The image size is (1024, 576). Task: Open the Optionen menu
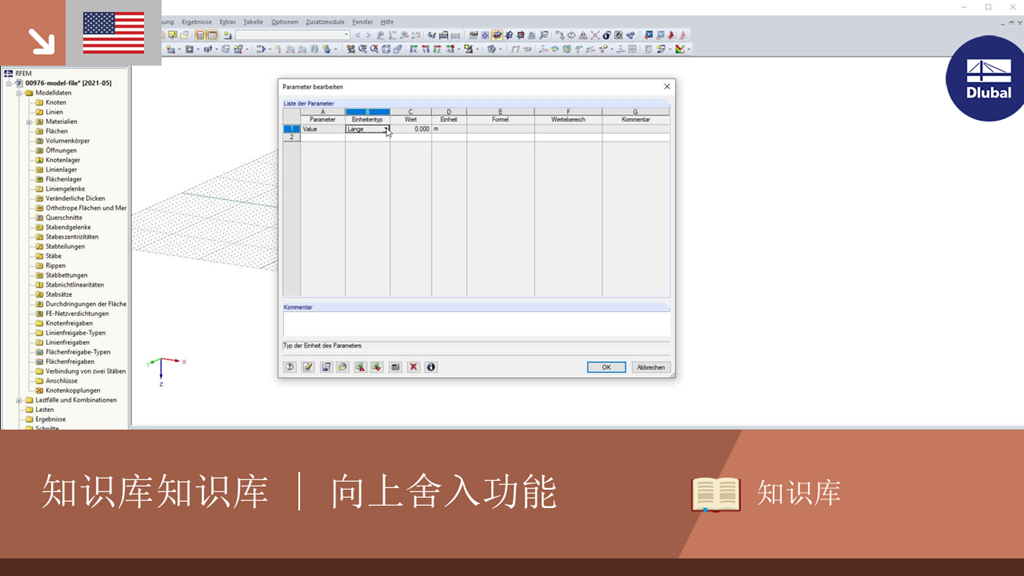(x=284, y=22)
